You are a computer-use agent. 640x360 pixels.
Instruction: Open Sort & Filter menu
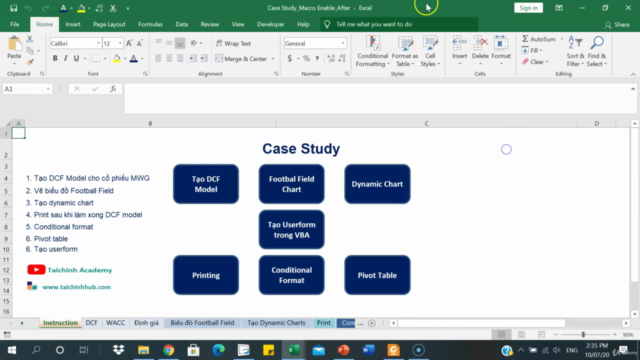[x=576, y=51]
